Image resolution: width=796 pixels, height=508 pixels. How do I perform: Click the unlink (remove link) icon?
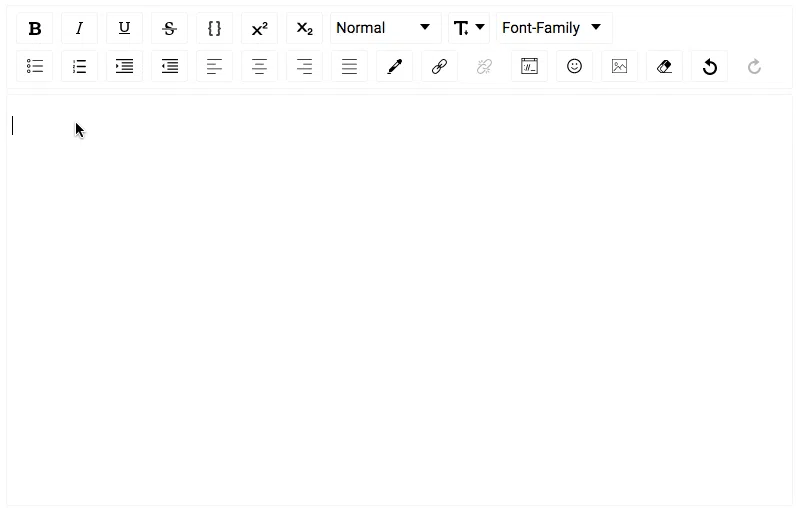coord(484,66)
